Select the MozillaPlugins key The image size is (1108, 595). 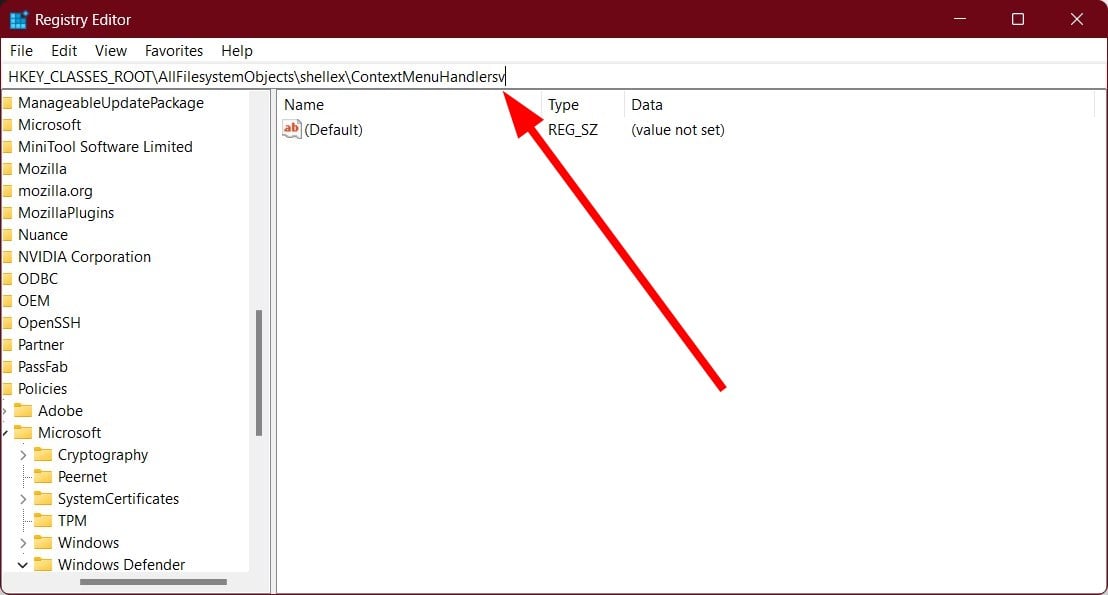click(x=66, y=213)
